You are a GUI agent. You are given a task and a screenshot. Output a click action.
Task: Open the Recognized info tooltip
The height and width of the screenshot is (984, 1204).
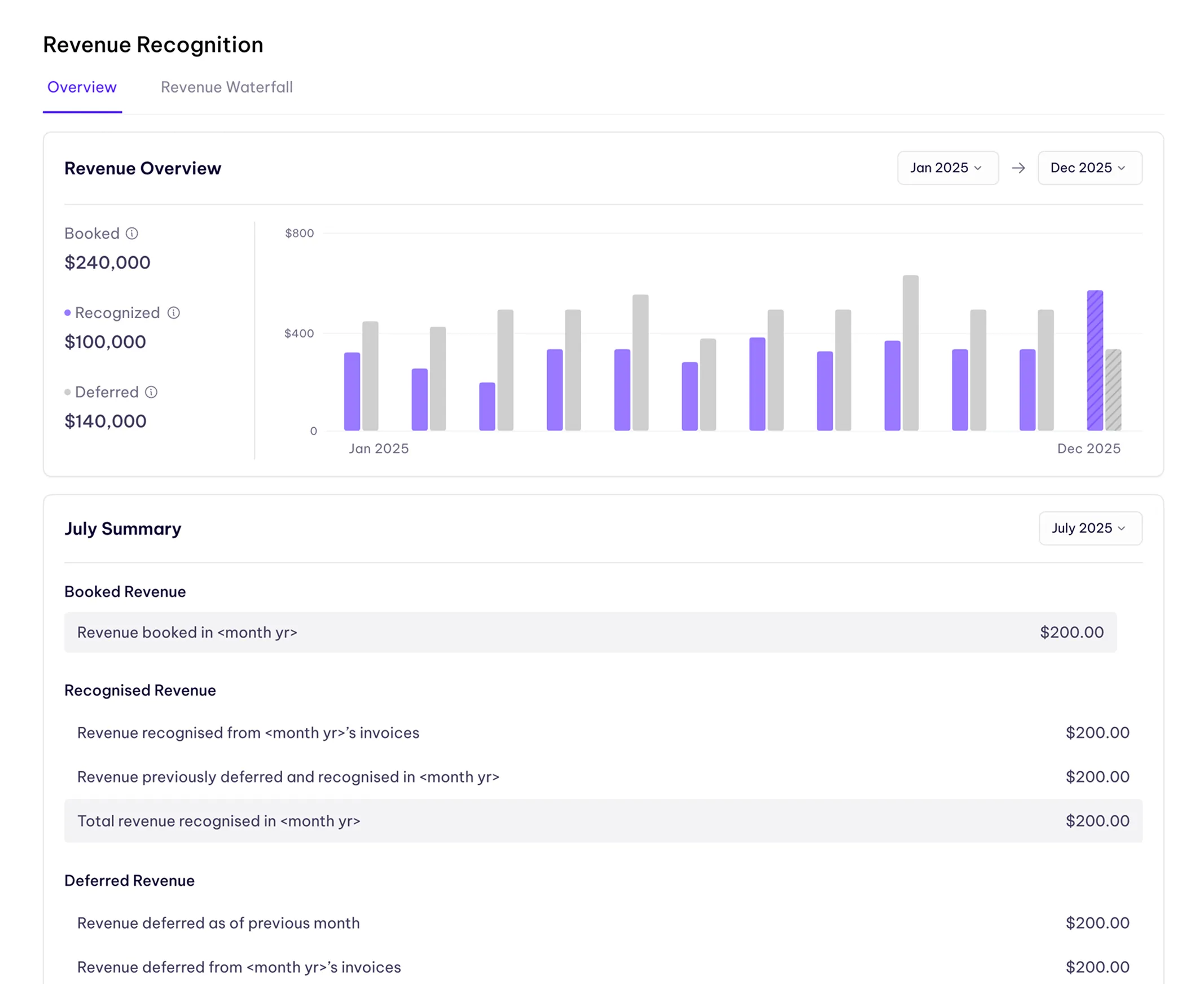[174, 313]
